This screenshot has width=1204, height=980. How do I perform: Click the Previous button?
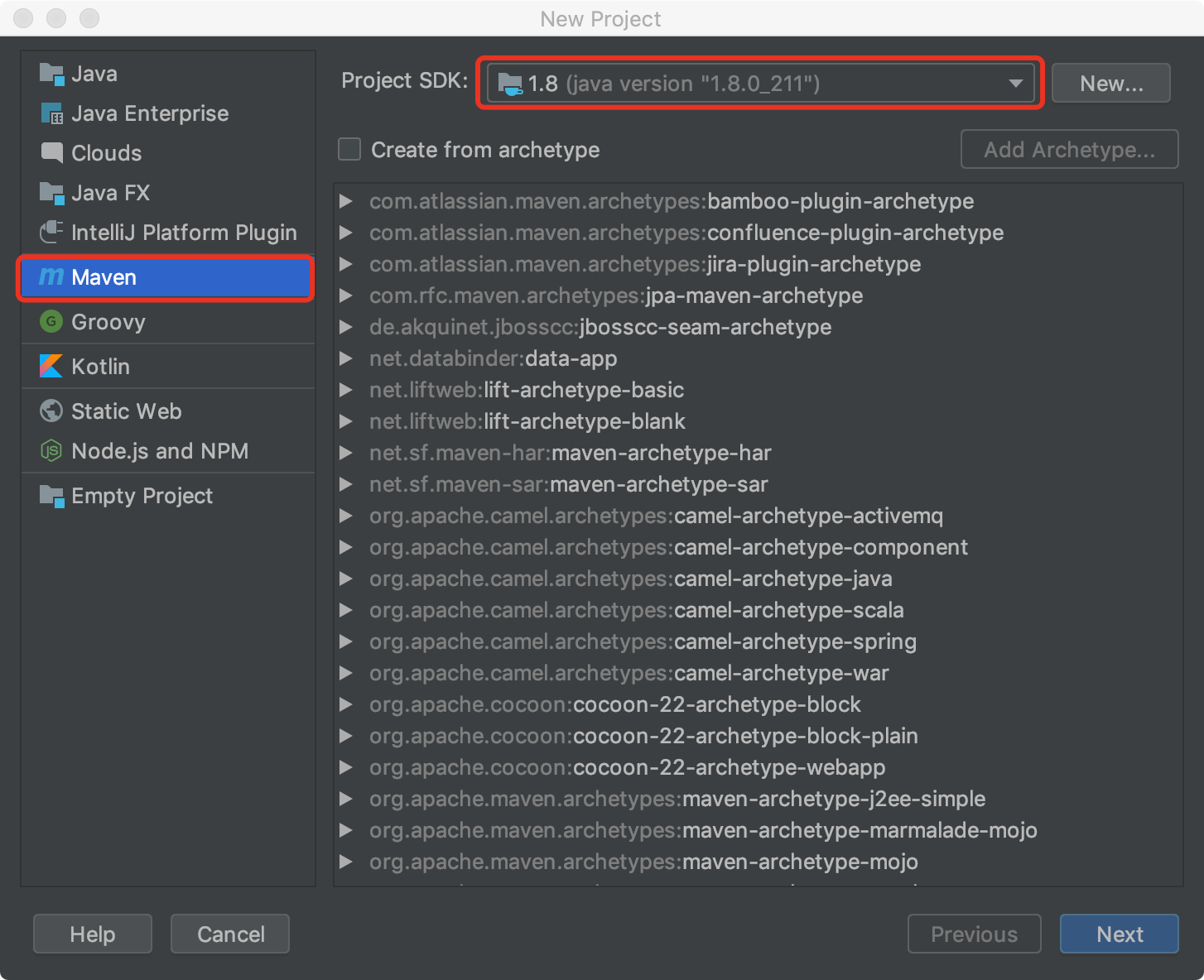(974, 934)
